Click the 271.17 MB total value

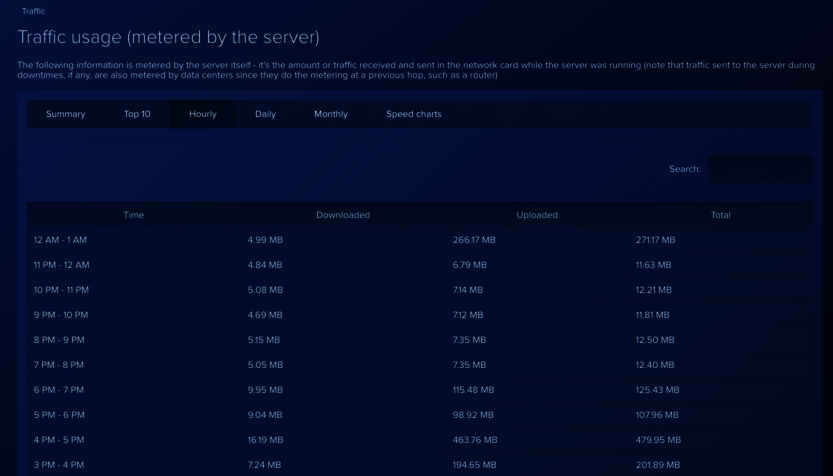(655, 240)
